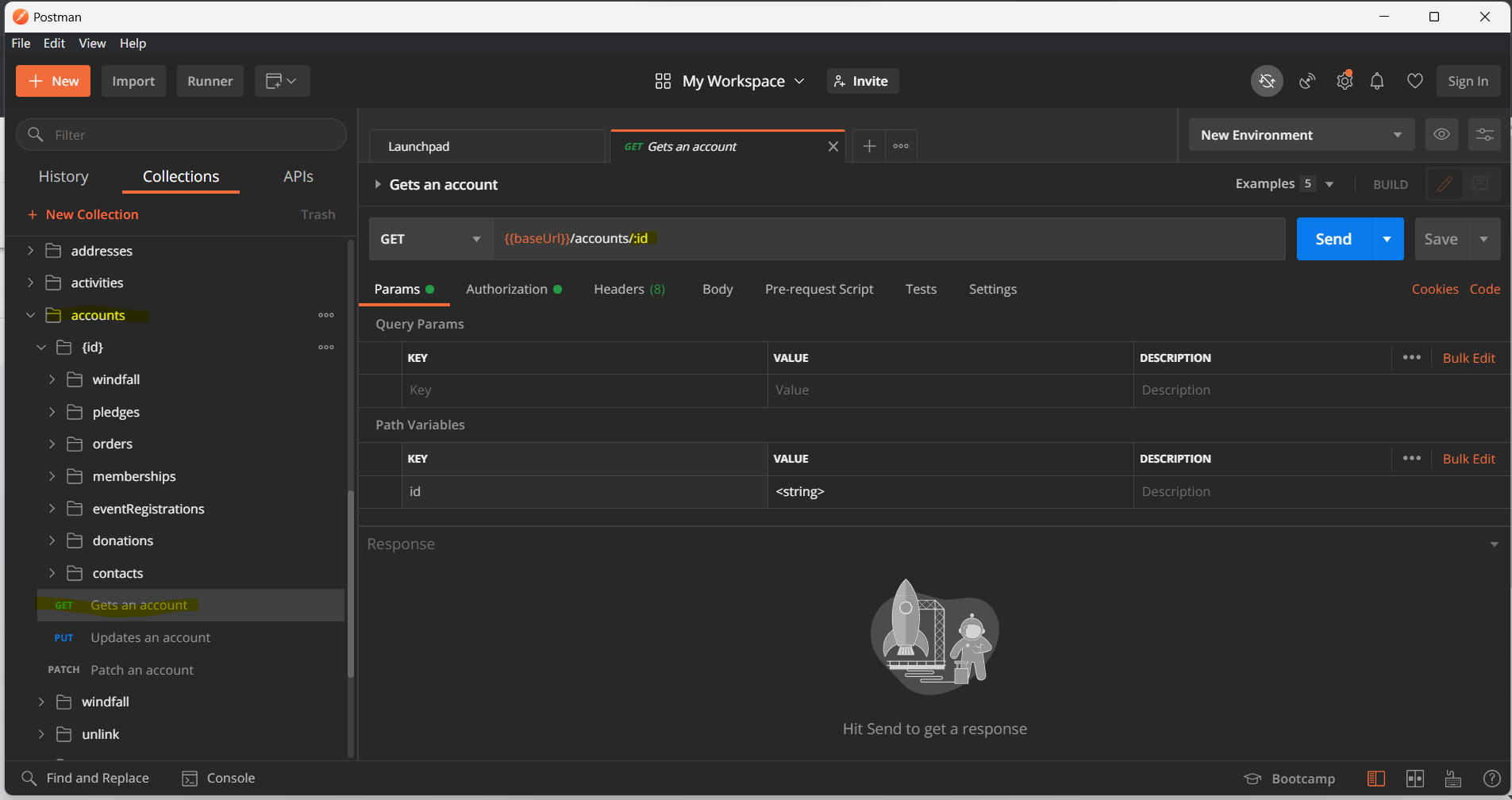1512x800 pixels.
Task: Toggle sidebar with the status bar icon
Action: (x=1376, y=779)
